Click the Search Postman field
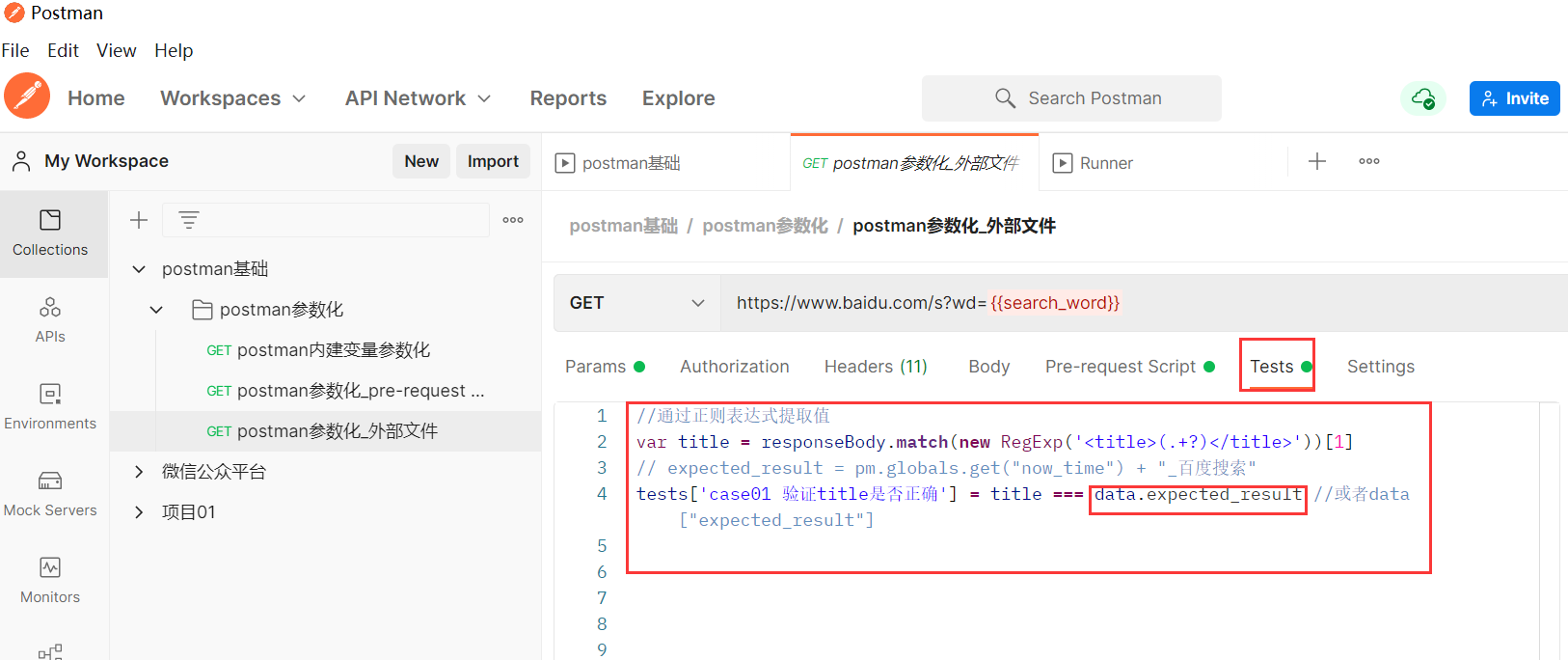This screenshot has width=1568, height=660. click(x=1071, y=98)
